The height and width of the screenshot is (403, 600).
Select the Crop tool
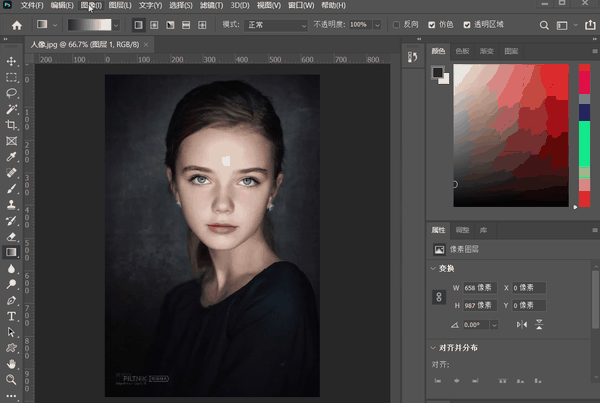click(x=11, y=125)
